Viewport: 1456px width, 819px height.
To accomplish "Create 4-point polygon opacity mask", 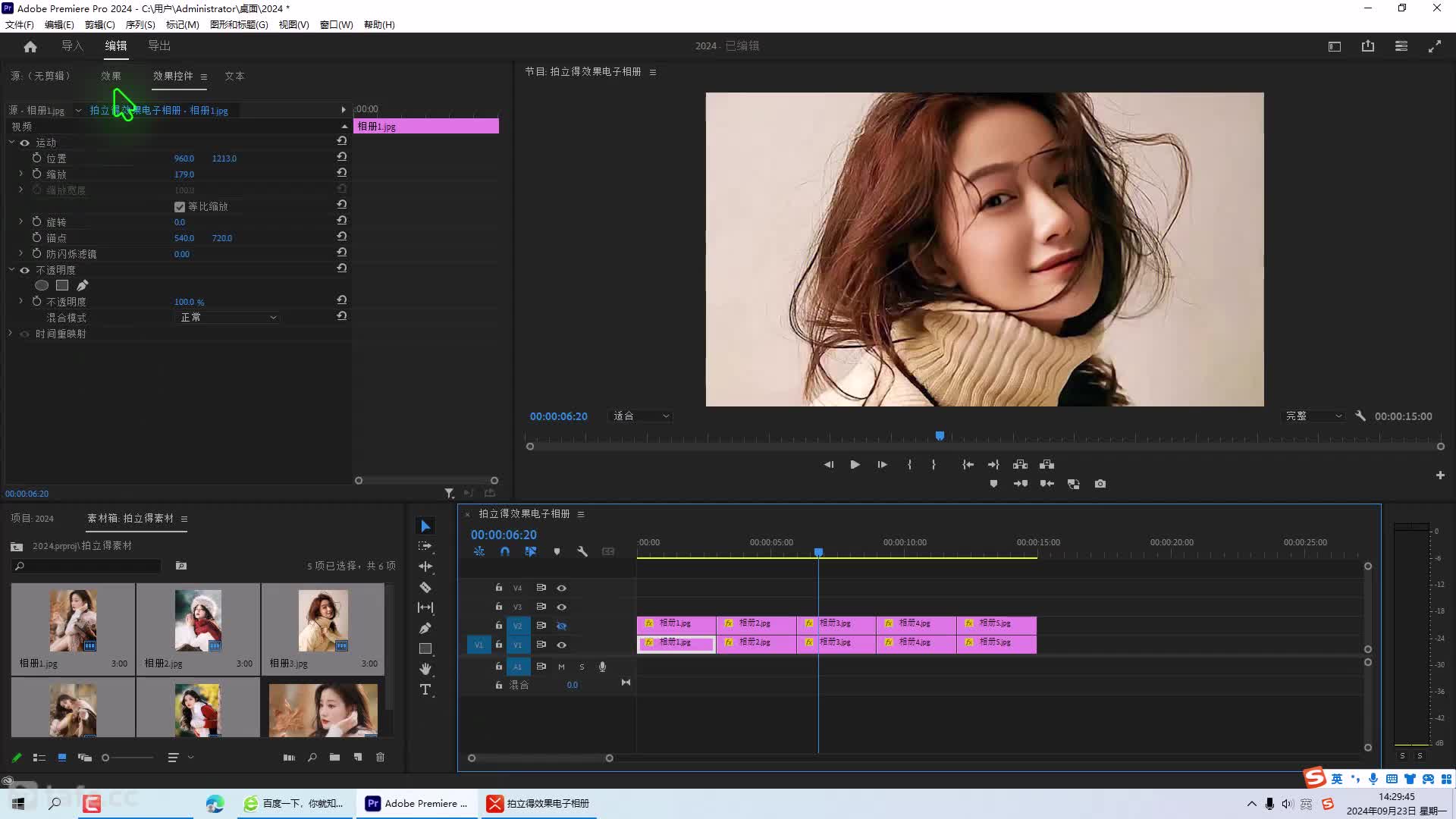I will pyautogui.click(x=62, y=286).
